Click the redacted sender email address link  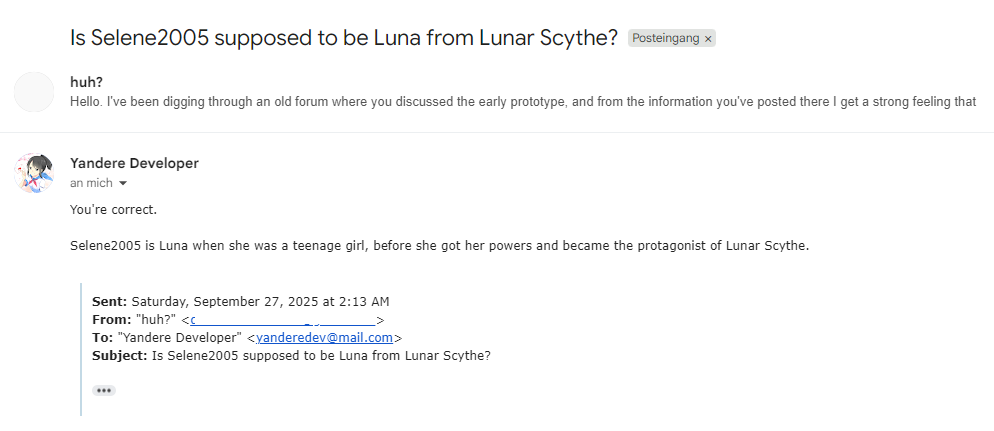click(x=283, y=320)
